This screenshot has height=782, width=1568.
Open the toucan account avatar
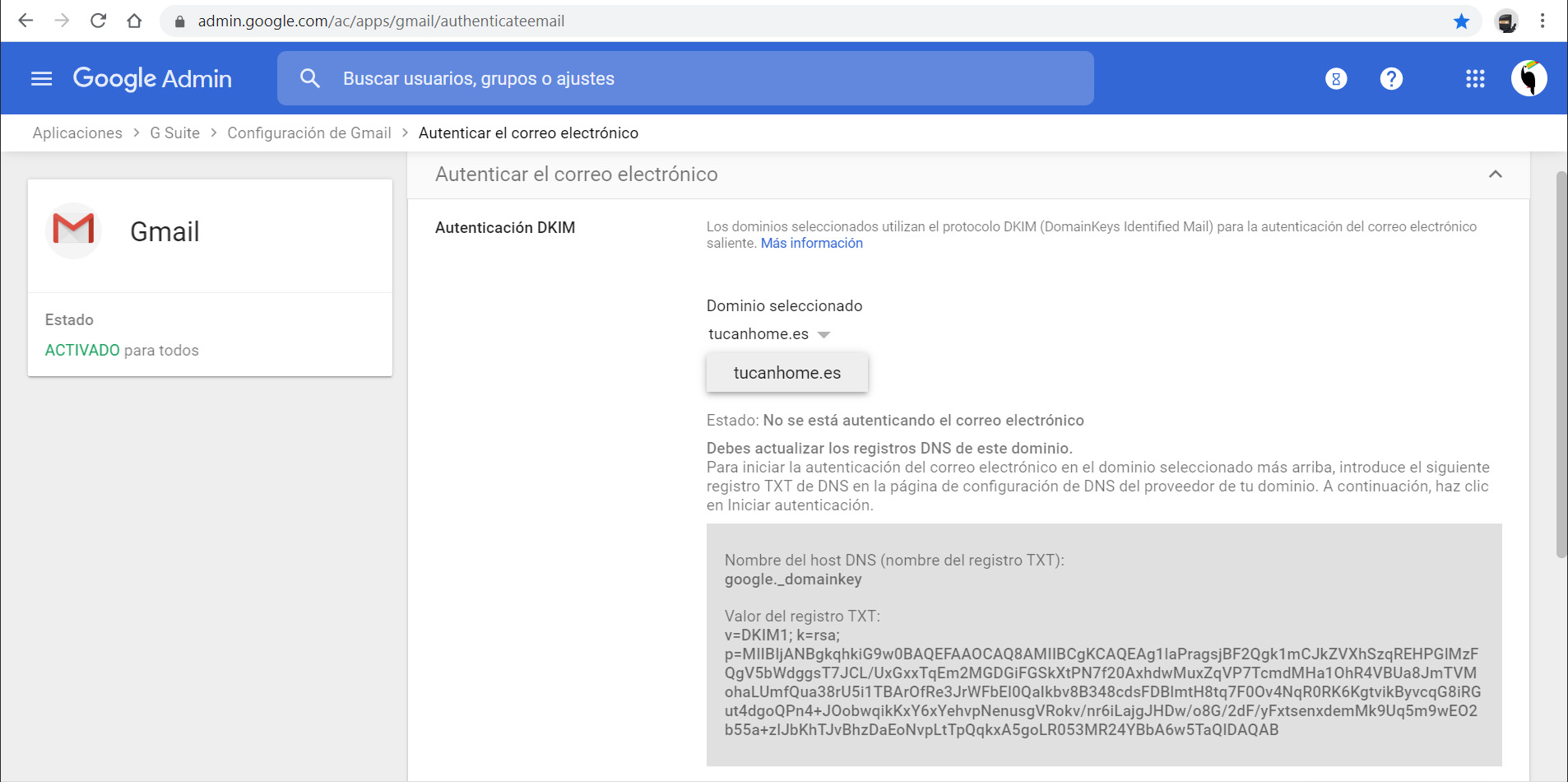tap(1529, 78)
